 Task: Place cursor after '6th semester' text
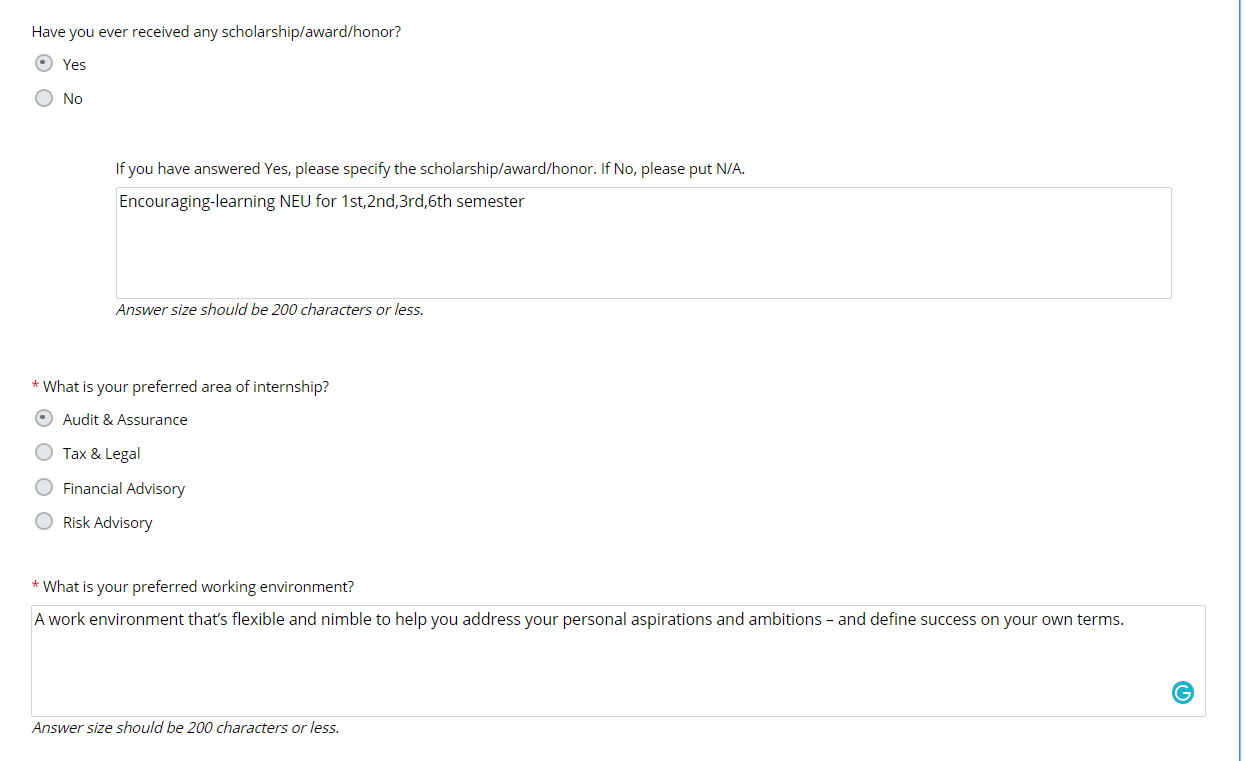point(526,202)
